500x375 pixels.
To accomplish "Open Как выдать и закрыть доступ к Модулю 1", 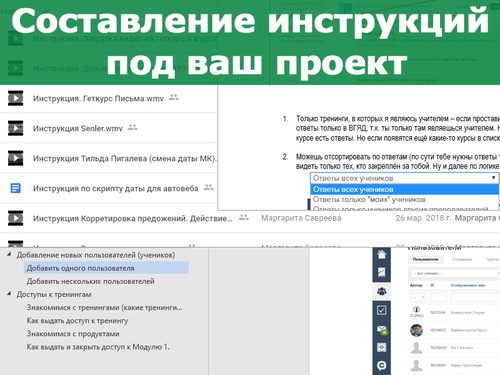I will [98, 347].
